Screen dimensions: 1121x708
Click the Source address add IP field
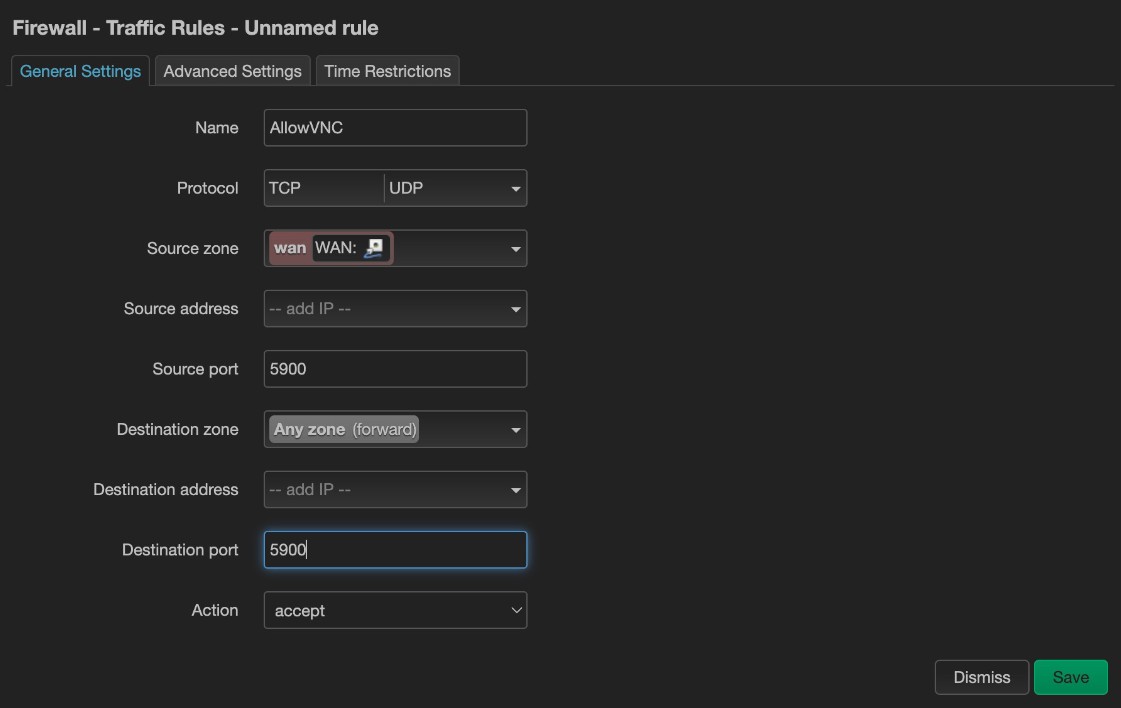[x=380, y=309]
